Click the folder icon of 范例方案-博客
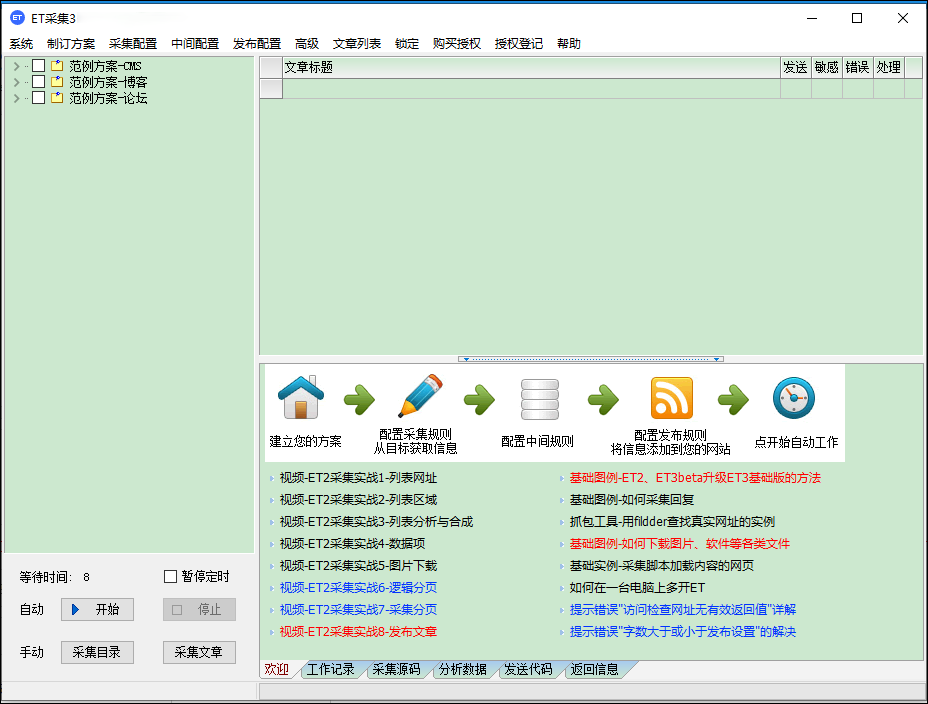This screenshot has height=704, width=928. click(57, 82)
